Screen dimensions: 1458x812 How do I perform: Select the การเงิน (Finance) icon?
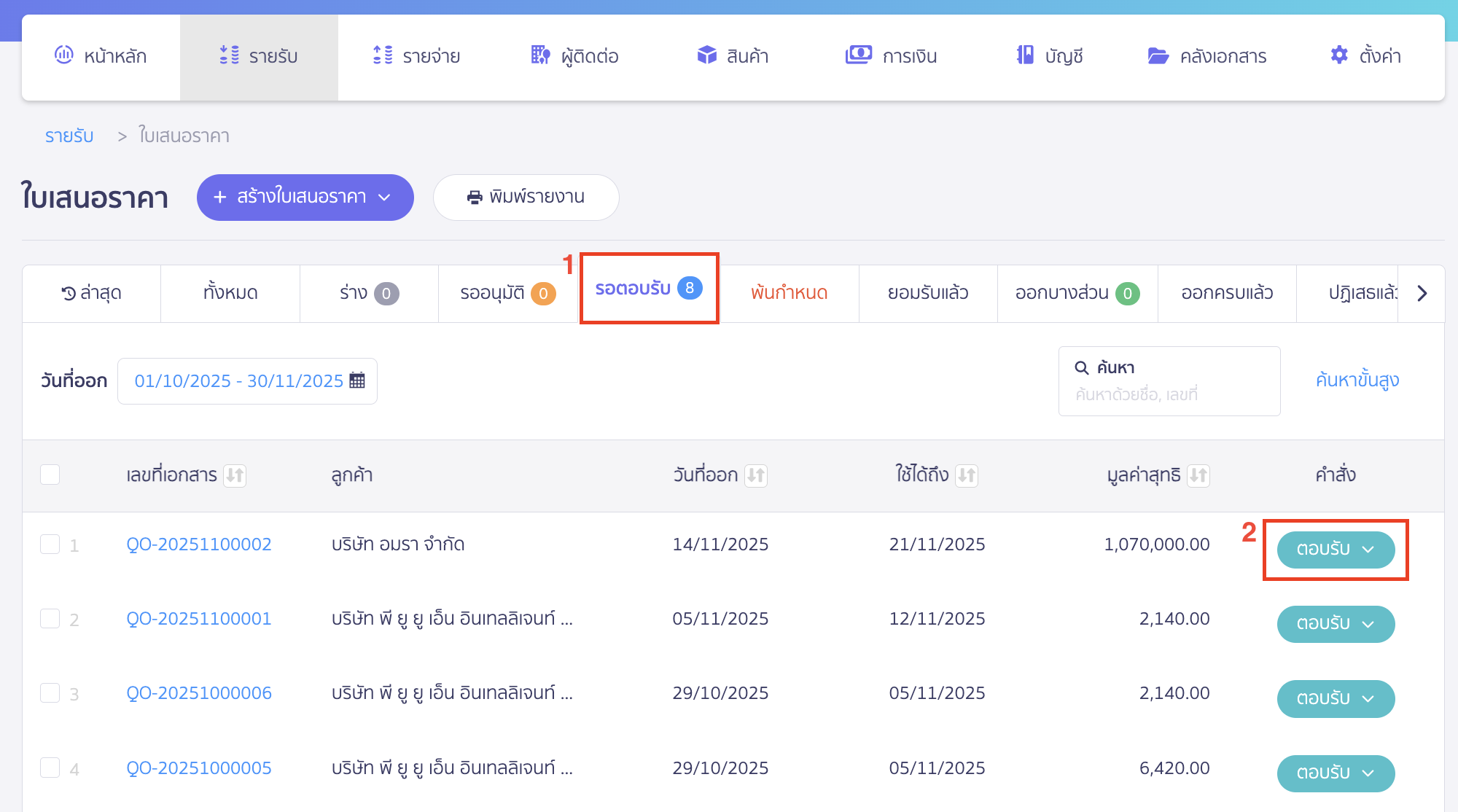tap(858, 54)
